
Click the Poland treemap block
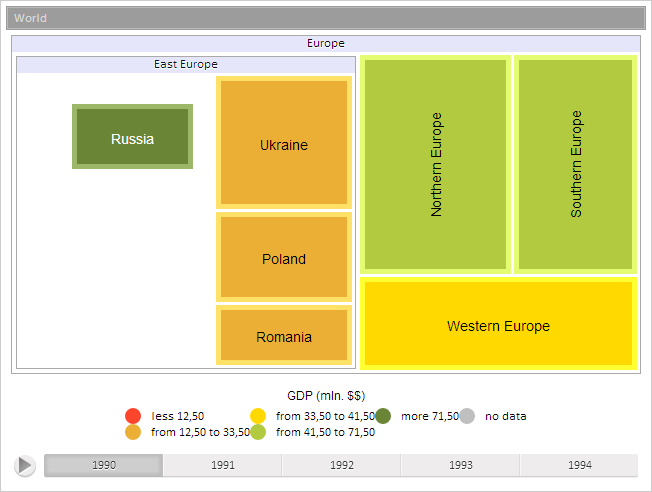click(284, 257)
